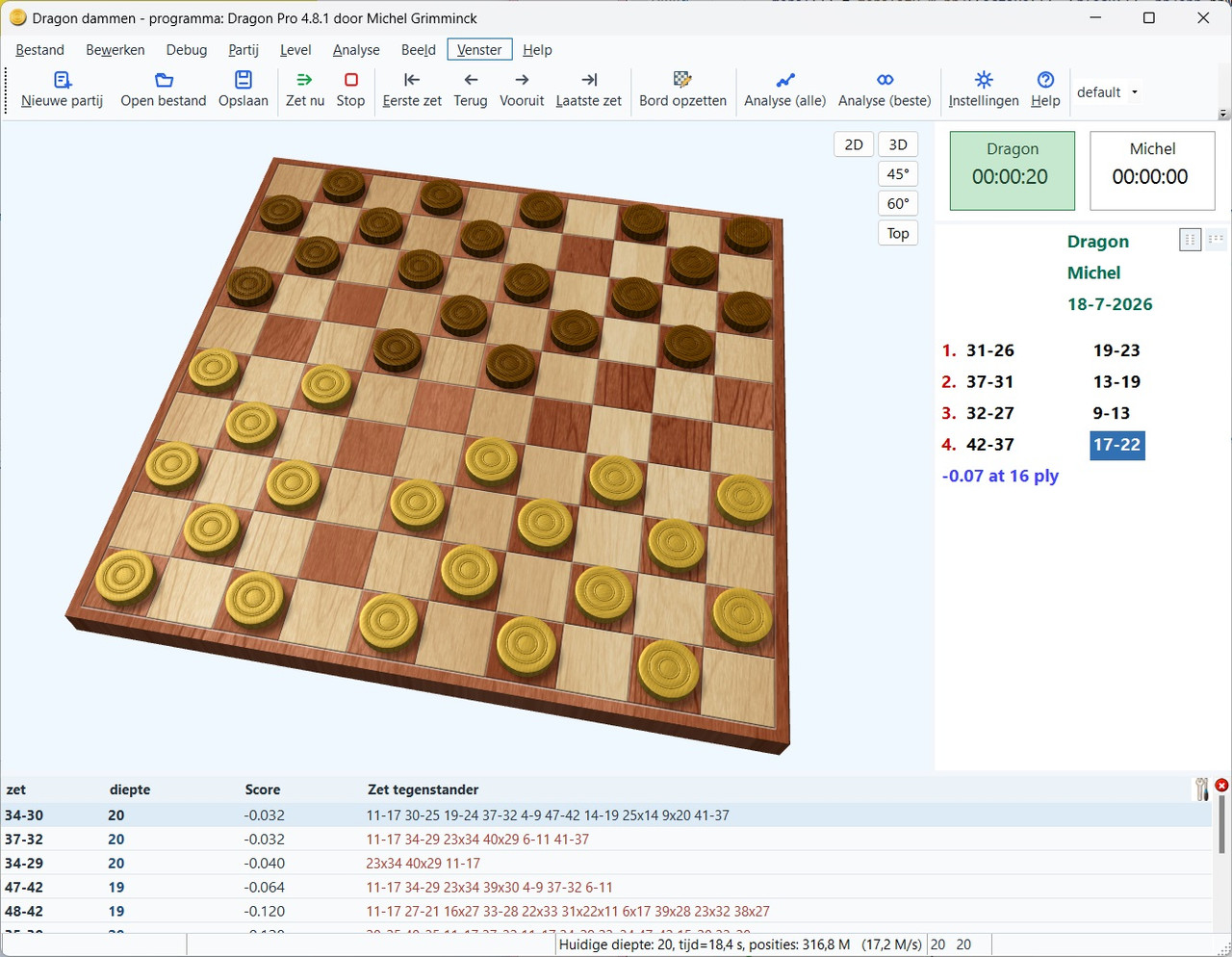Go back one move with Terug
Viewport: 1232px width, 957px height.
tap(471, 90)
